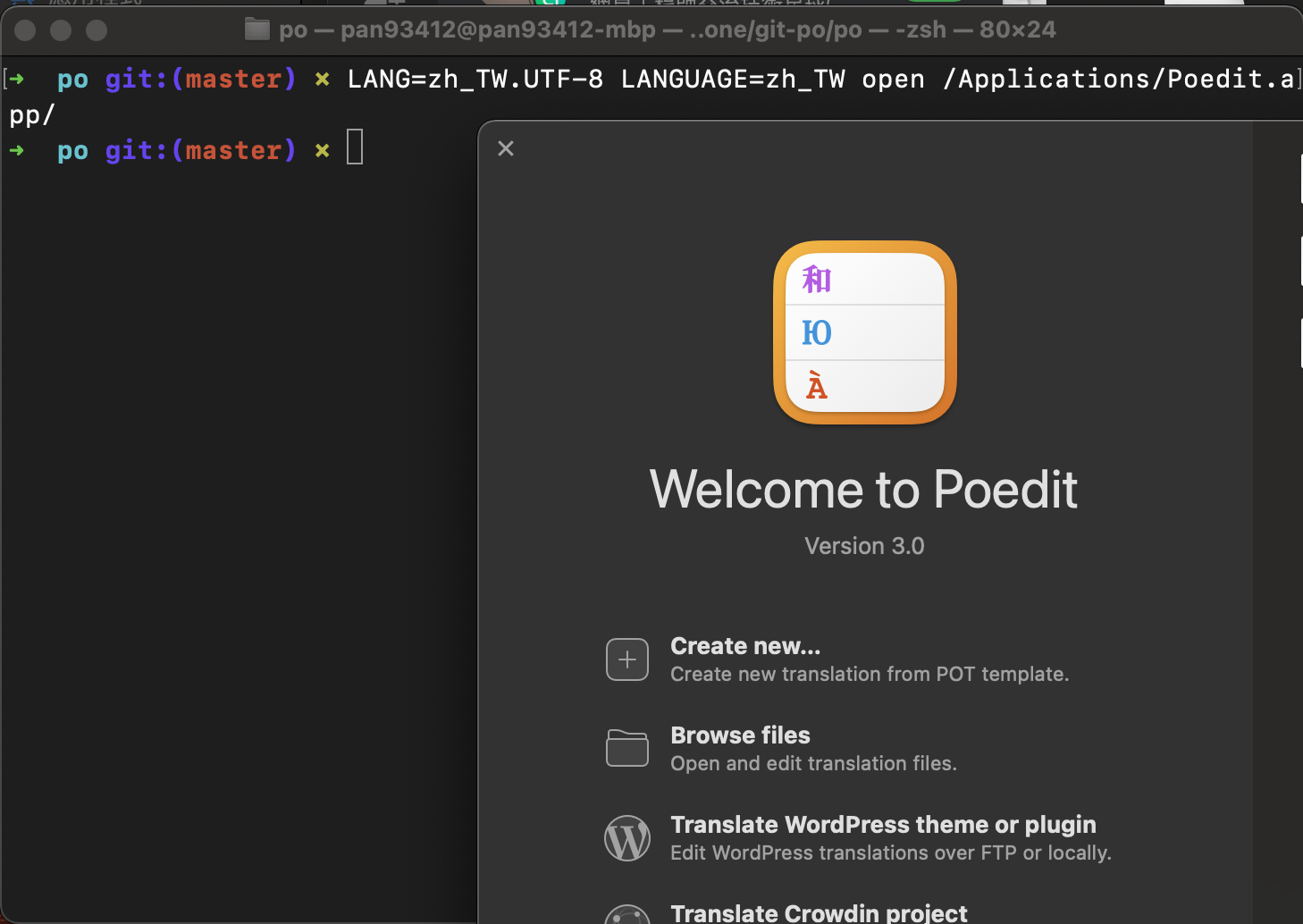Select the Create new translation option
This screenshot has width=1303, height=924.
coord(745,645)
